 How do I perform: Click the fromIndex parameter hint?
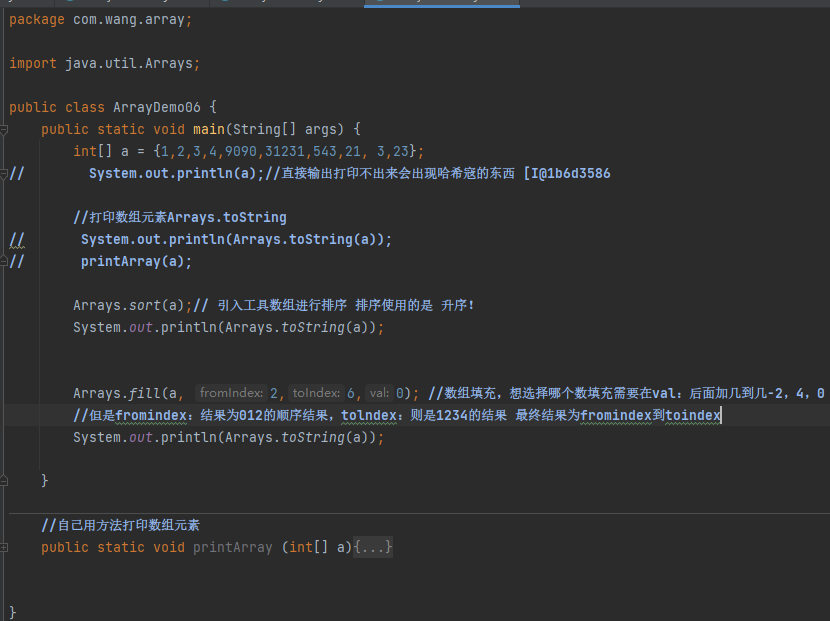coord(231,394)
